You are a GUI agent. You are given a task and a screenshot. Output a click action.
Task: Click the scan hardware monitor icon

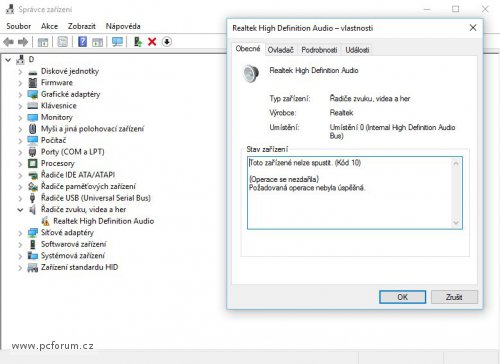coord(117,42)
